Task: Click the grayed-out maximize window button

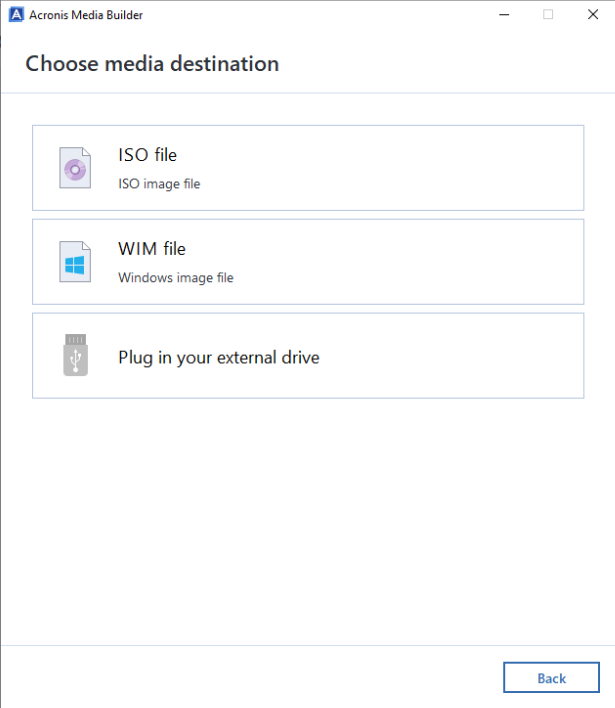Action: (547, 14)
